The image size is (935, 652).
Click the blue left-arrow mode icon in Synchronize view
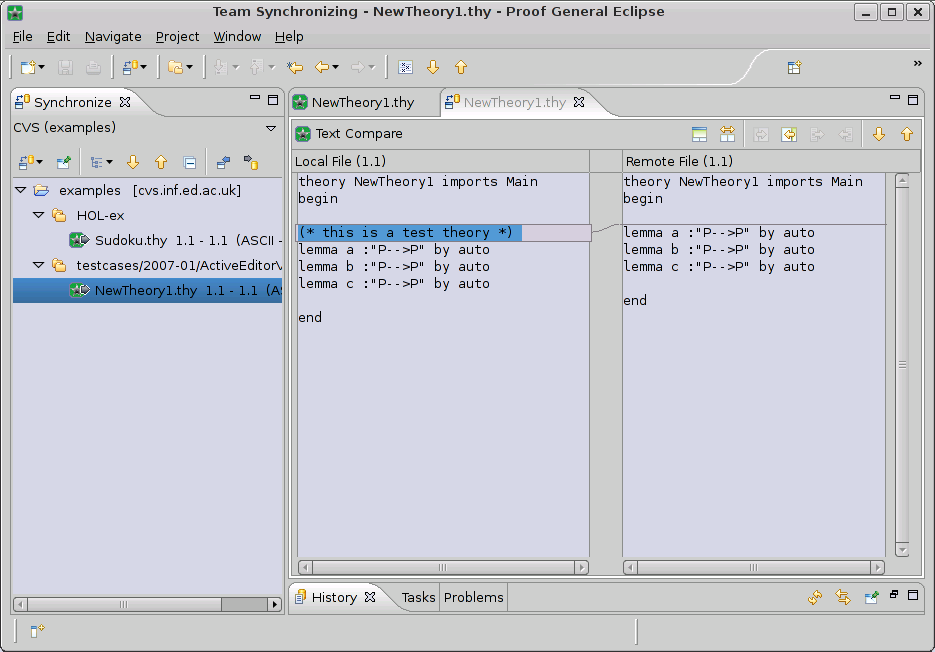coord(223,162)
